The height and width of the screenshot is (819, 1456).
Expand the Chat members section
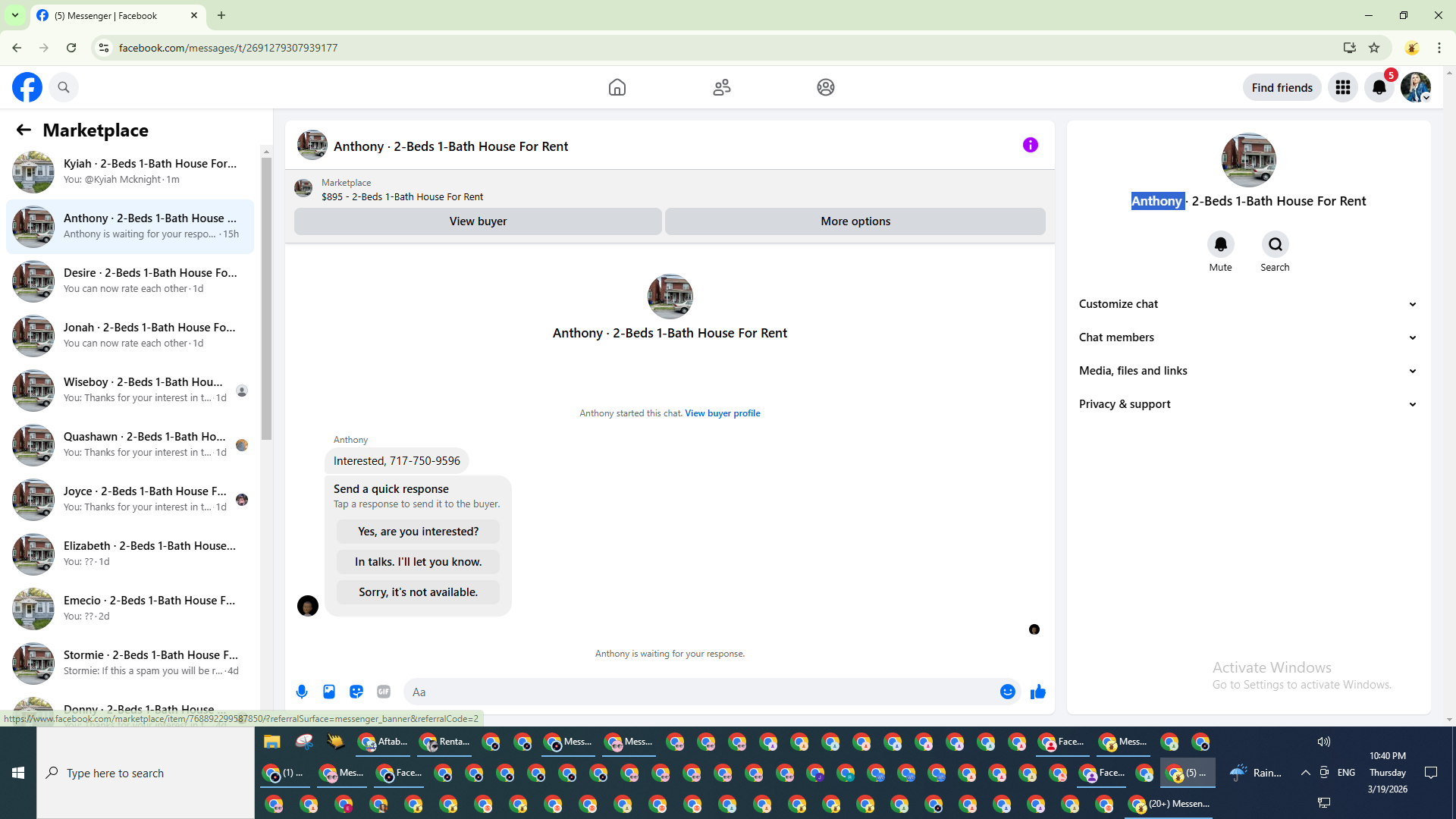tap(1247, 337)
